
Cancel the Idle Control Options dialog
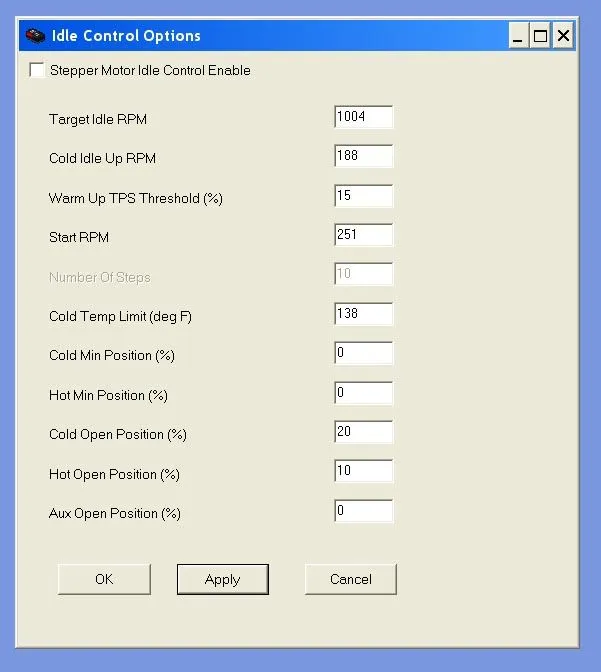coord(350,579)
